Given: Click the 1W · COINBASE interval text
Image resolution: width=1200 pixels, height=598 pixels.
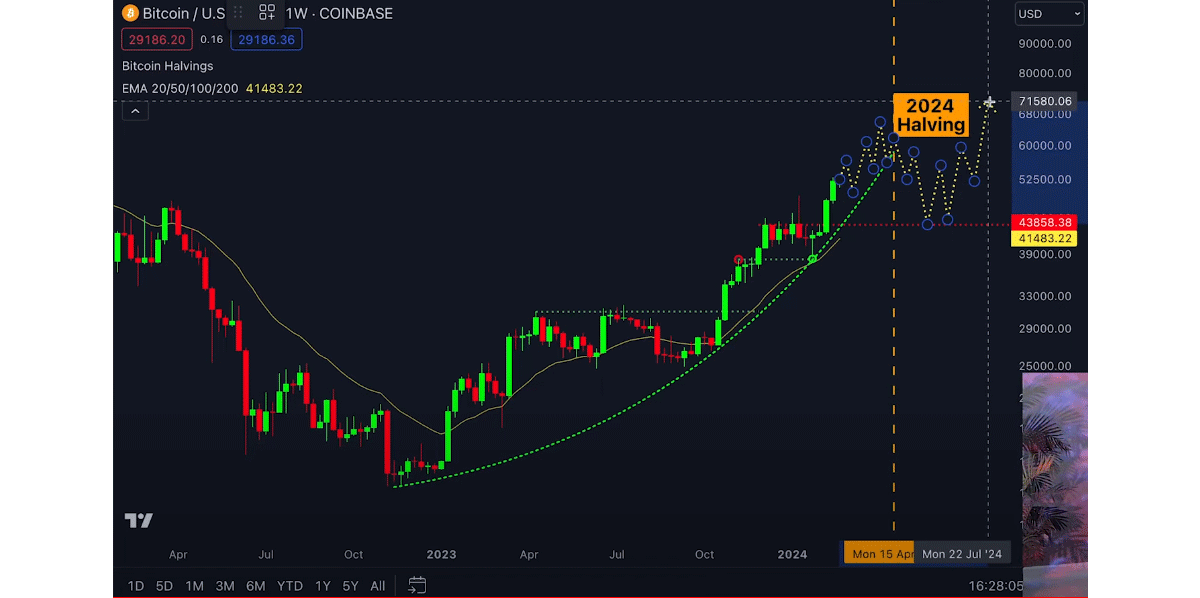Looking at the screenshot, I should (x=340, y=13).
